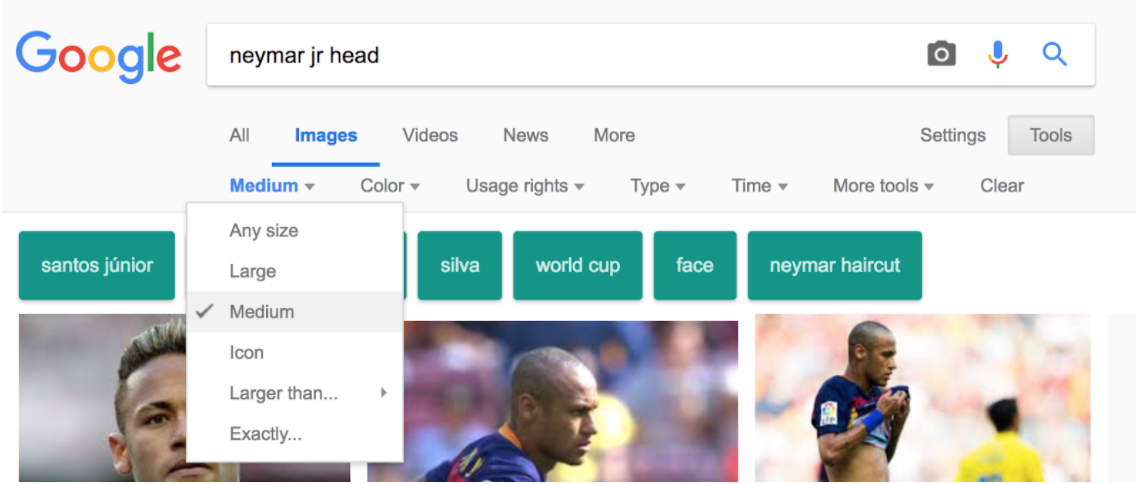Viewport: 1136px width, 484px height.
Task: Click in the search box text field
Action: (565, 55)
